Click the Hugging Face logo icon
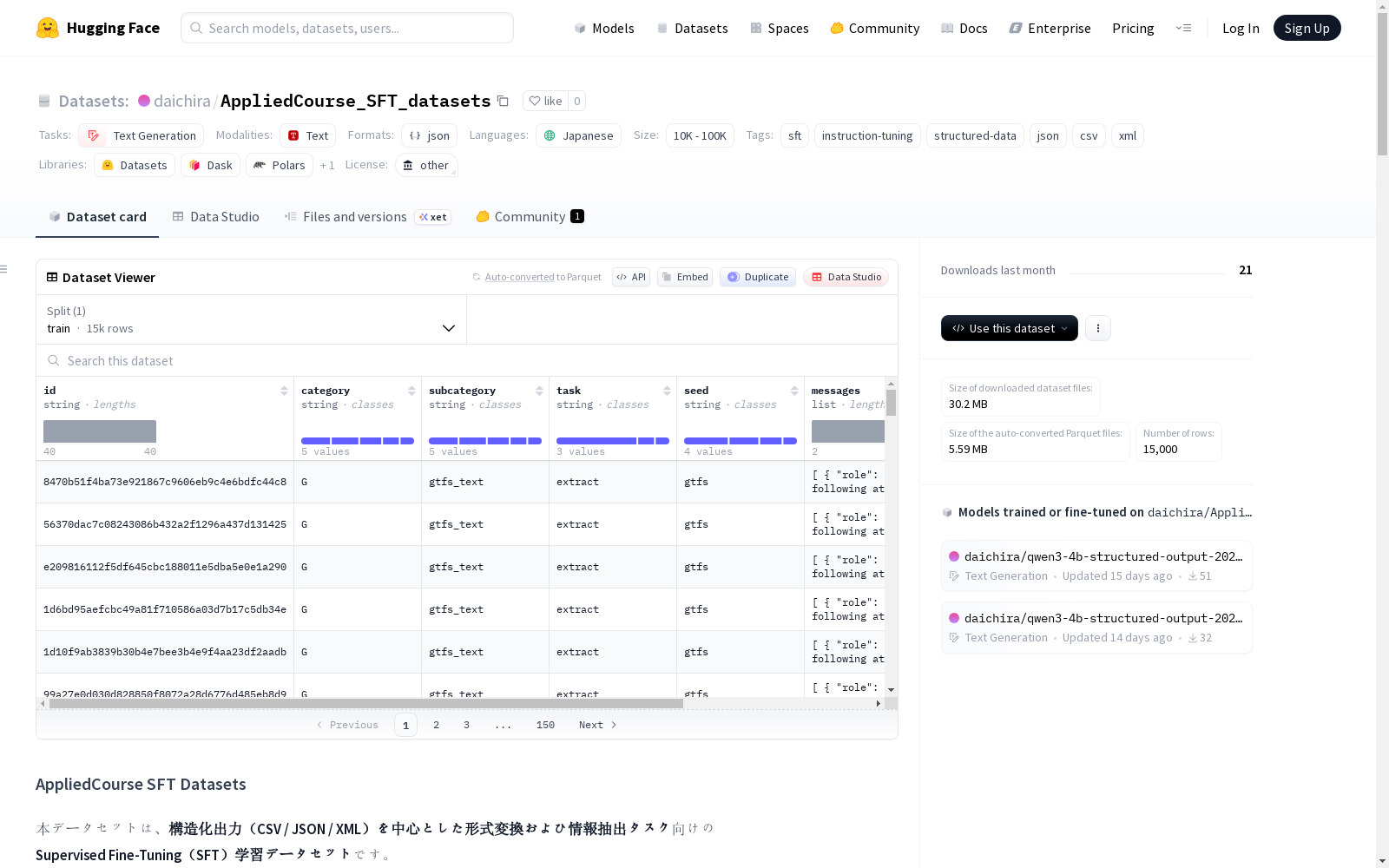 pos(48,28)
